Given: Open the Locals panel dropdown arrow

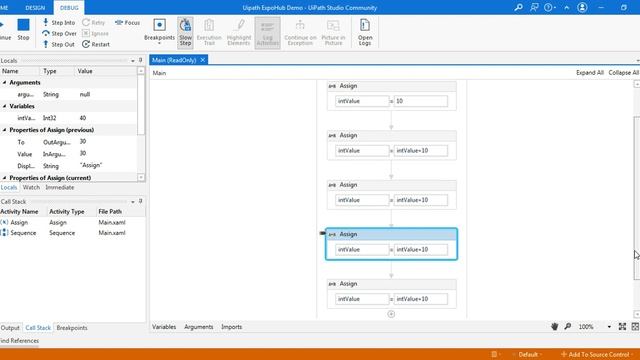Looking at the screenshot, I should (x=133, y=61).
